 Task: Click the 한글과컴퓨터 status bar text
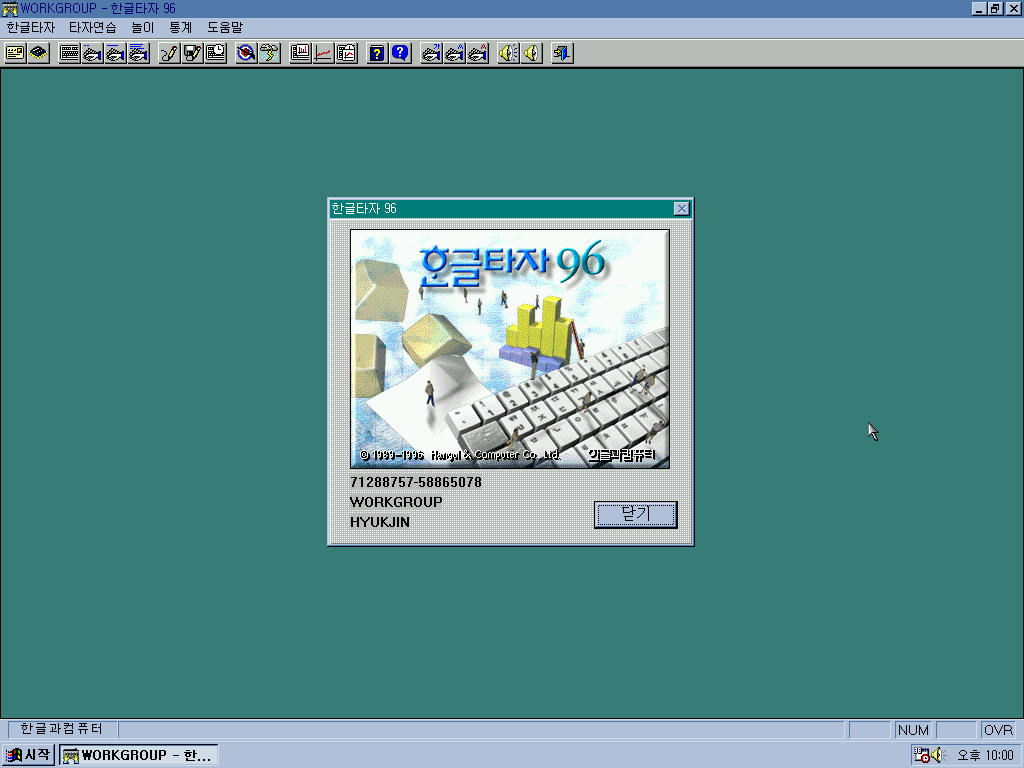point(61,729)
